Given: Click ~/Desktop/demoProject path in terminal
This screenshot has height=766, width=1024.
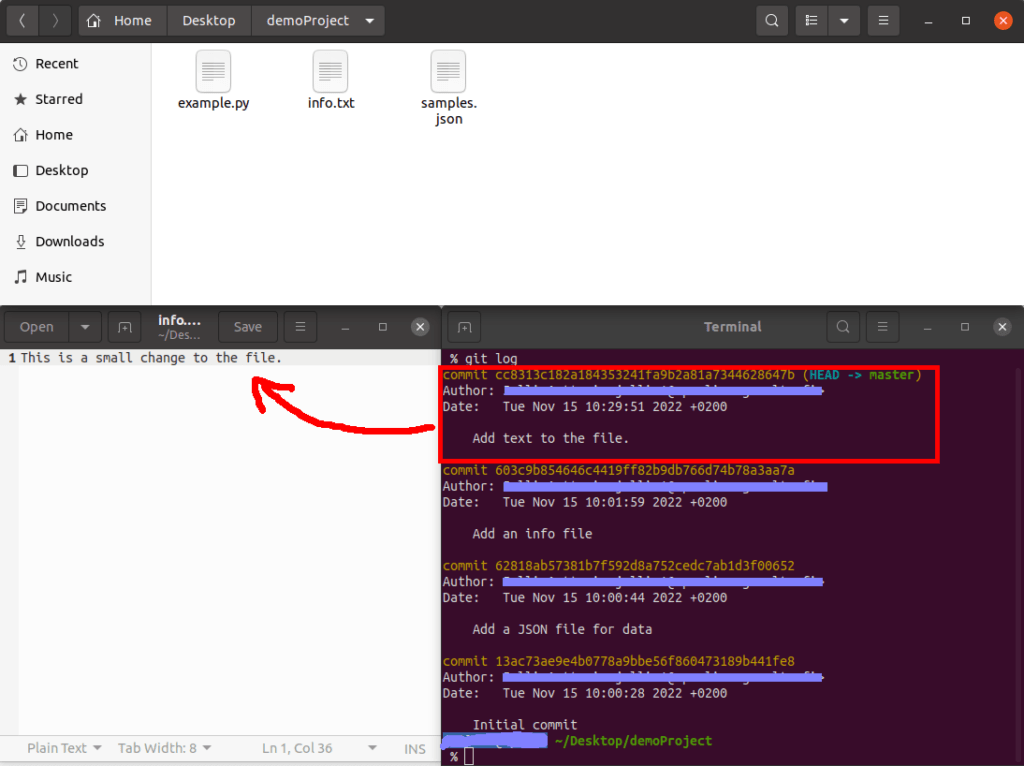Looking at the screenshot, I should tap(633, 741).
